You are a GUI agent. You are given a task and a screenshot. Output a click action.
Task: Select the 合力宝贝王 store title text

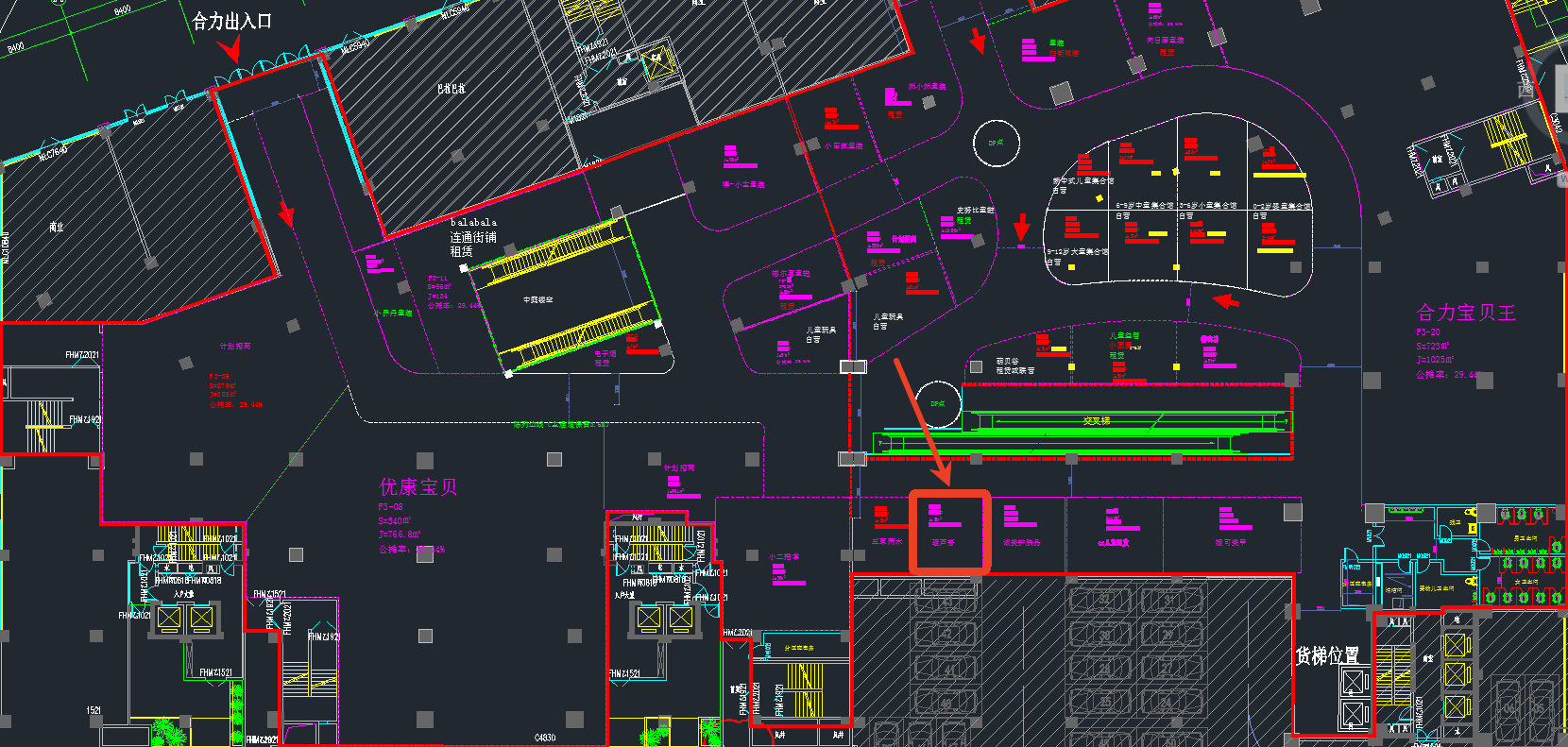pyautogui.click(x=1466, y=313)
